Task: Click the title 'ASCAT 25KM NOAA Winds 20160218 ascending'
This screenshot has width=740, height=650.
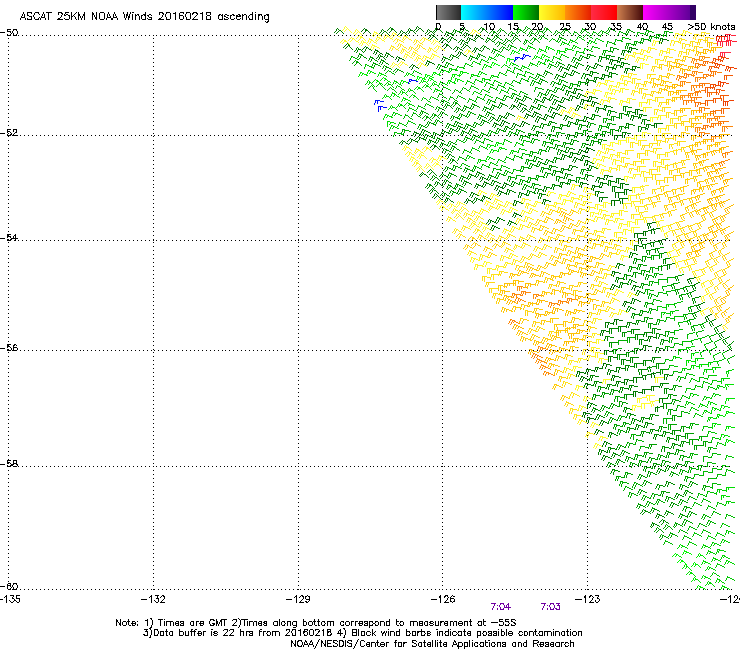Action: pos(144,17)
